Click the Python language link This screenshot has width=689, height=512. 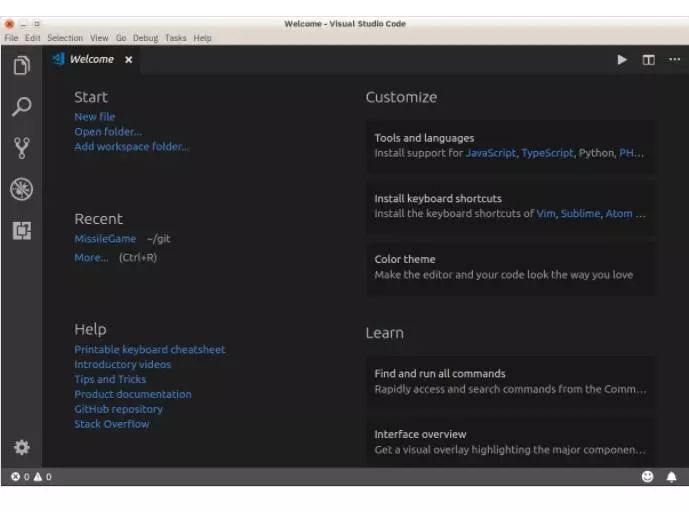596,153
